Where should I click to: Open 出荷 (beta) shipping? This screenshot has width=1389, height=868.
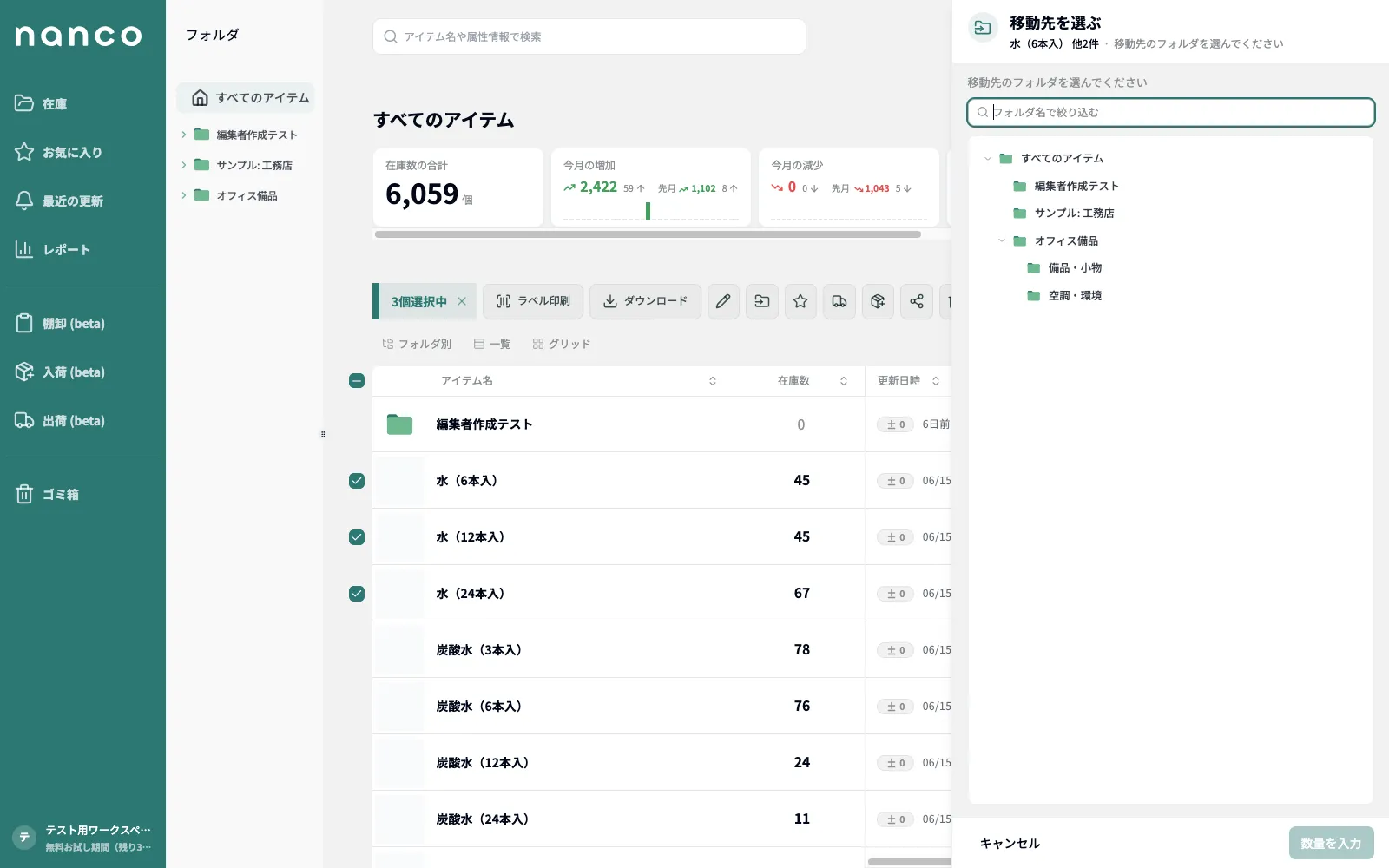60,420
